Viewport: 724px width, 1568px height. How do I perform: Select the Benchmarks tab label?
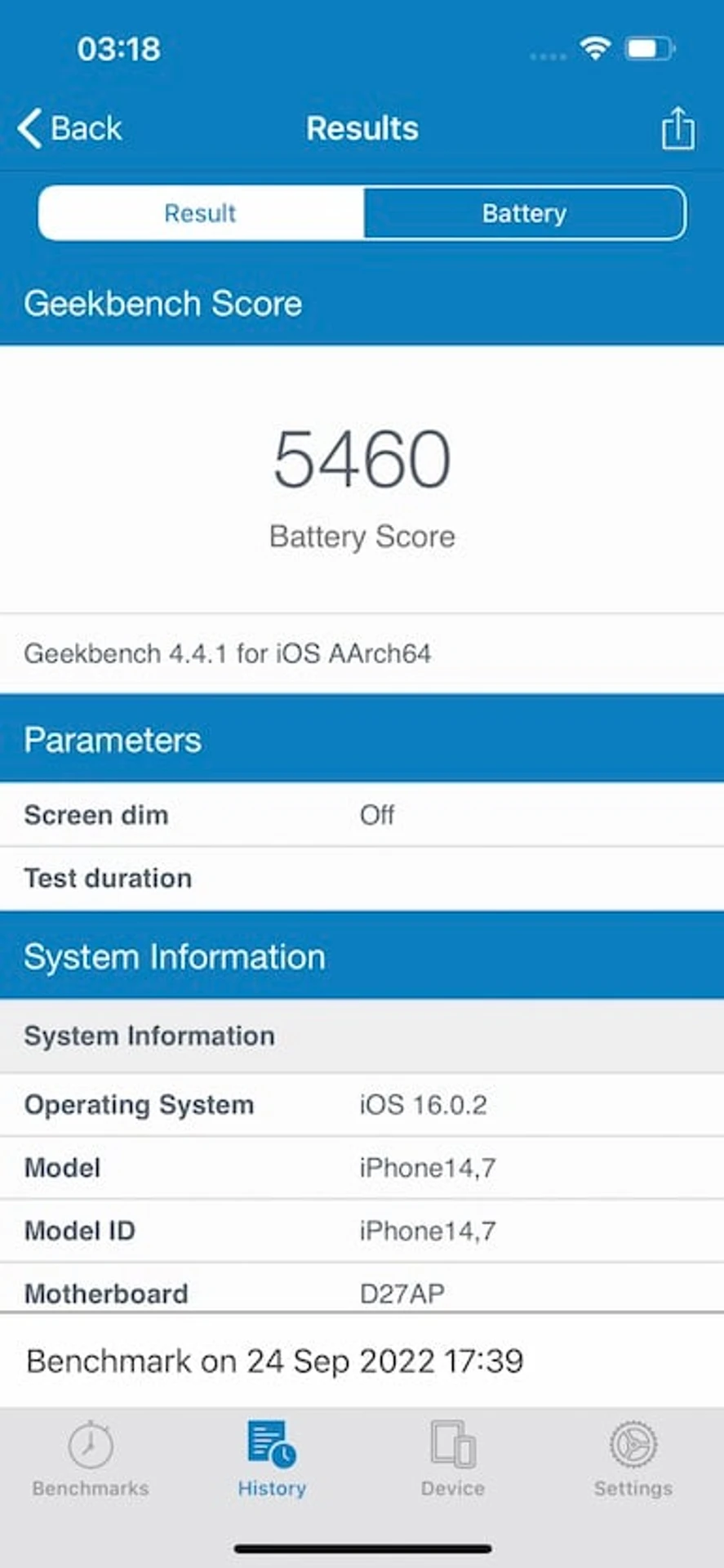[91, 1488]
